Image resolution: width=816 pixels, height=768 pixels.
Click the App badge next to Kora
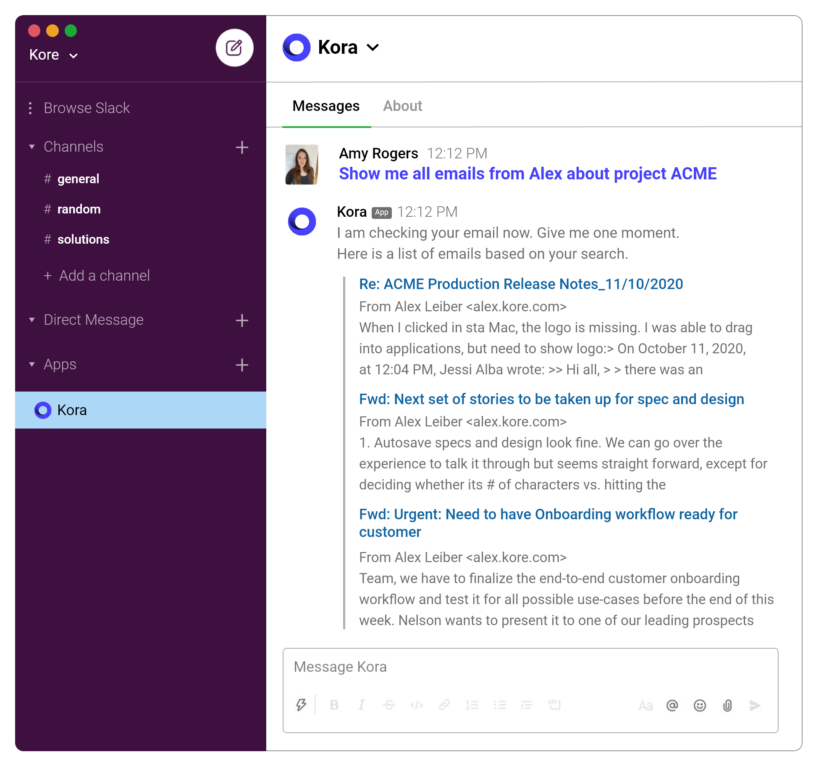point(381,213)
